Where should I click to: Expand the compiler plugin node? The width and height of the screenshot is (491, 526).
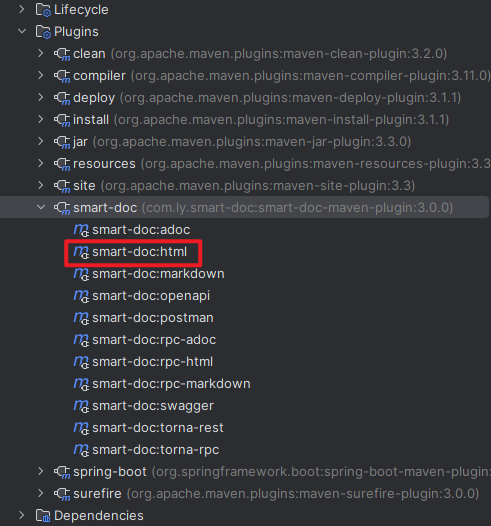(41, 75)
